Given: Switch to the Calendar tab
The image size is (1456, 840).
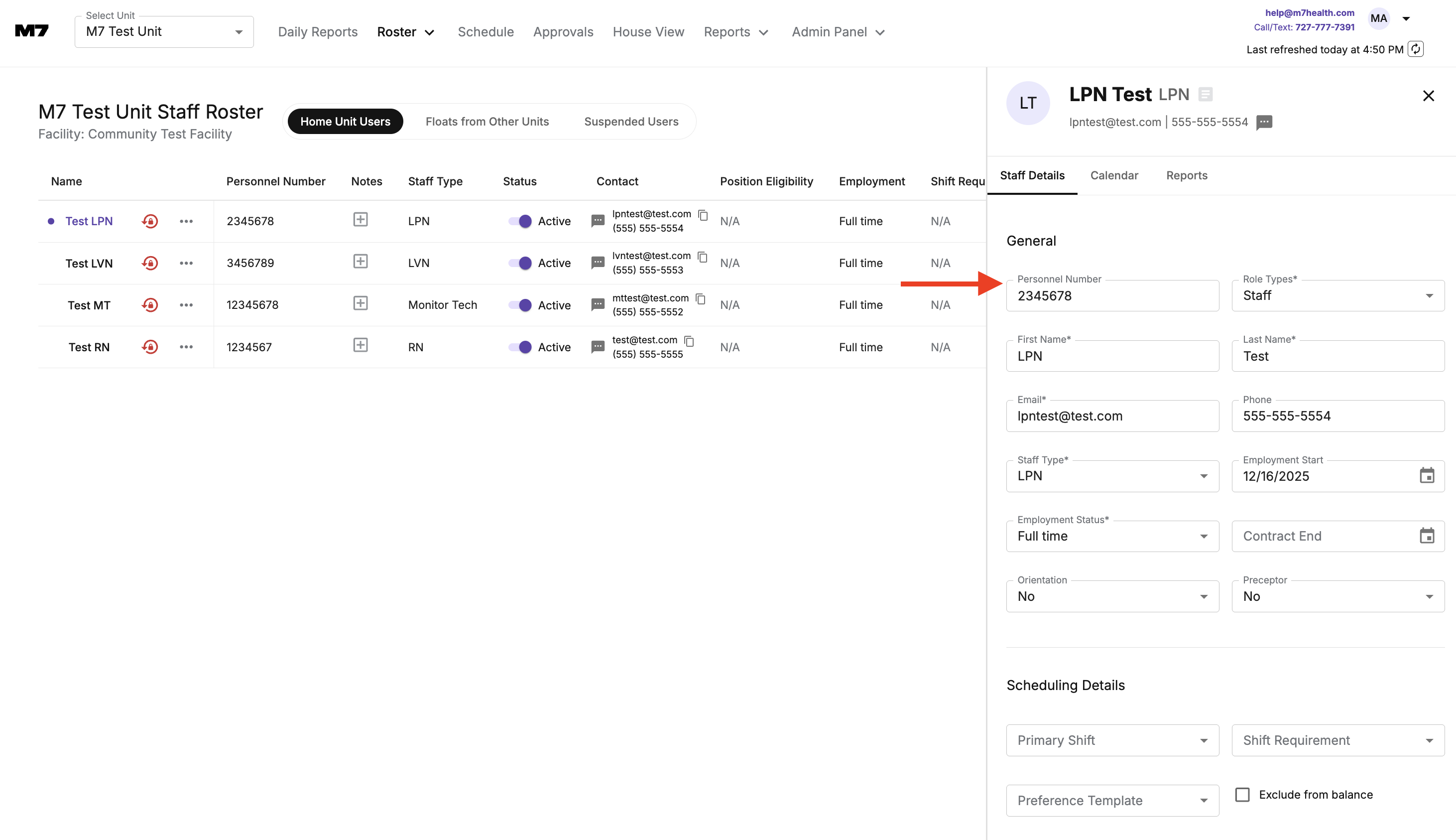Looking at the screenshot, I should (1114, 175).
